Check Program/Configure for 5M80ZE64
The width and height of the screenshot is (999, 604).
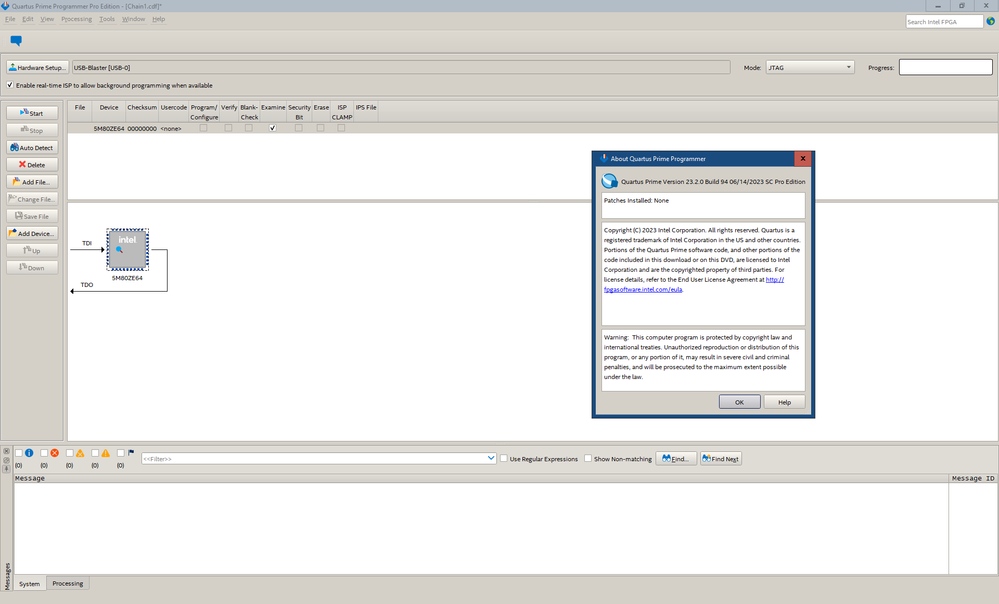(203, 128)
